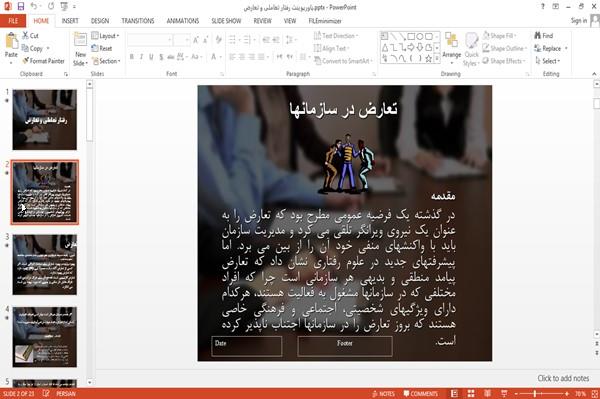
Task: Click the Reset slide button
Action: (x=102, y=48)
